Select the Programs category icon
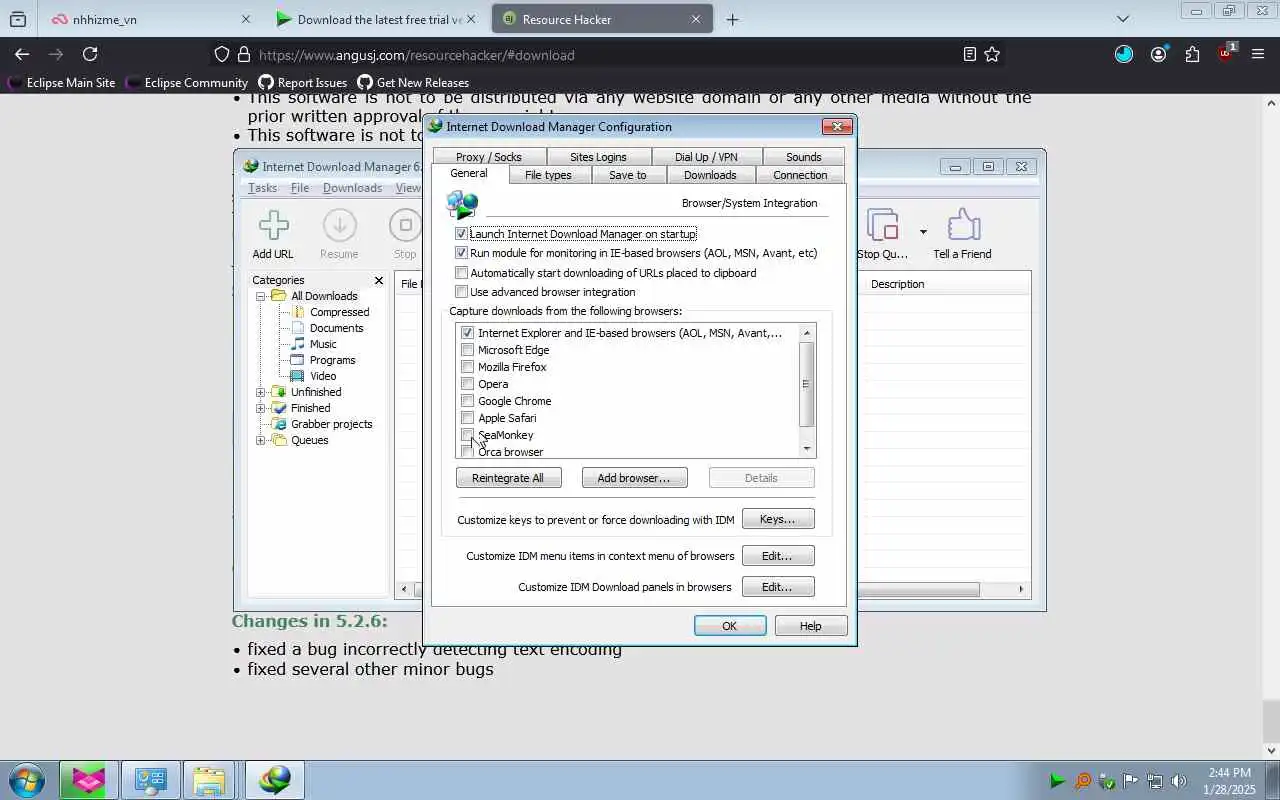The image size is (1280, 800). point(298,360)
